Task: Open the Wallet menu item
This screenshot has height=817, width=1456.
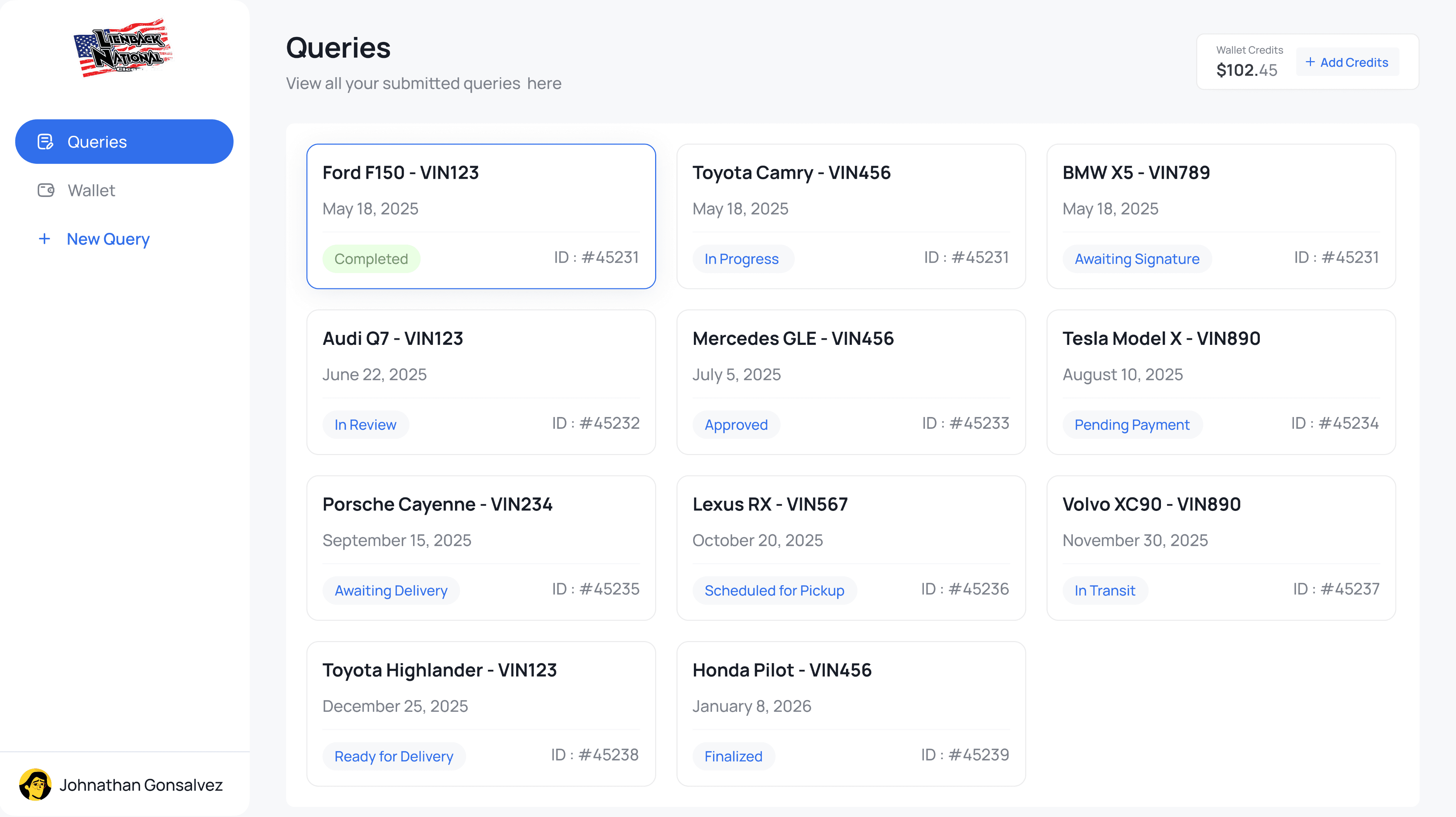Action: (x=91, y=191)
